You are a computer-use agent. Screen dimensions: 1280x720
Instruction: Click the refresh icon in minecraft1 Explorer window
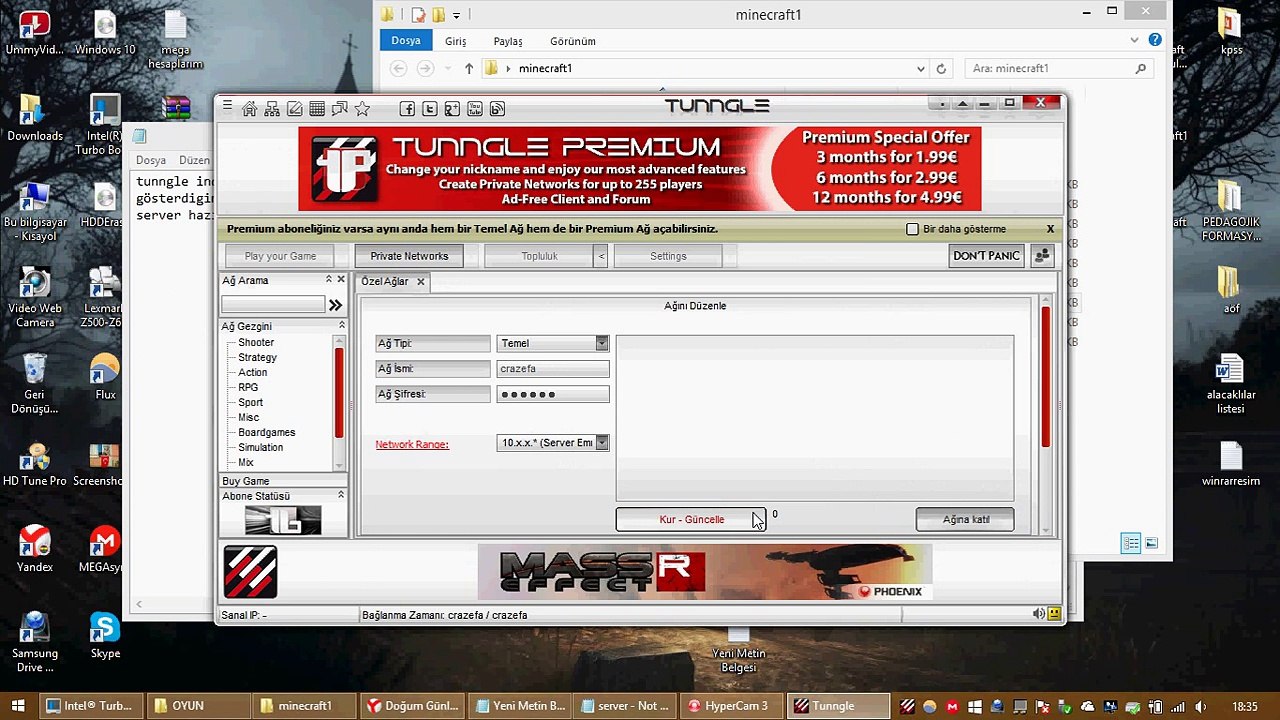pyautogui.click(x=941, y=69)
